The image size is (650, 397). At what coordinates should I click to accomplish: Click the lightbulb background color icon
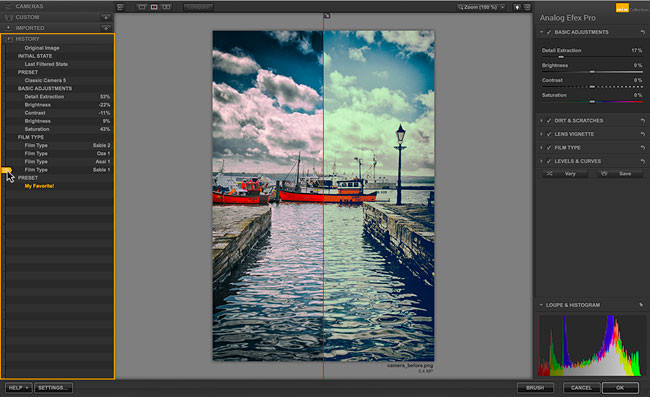517,7
